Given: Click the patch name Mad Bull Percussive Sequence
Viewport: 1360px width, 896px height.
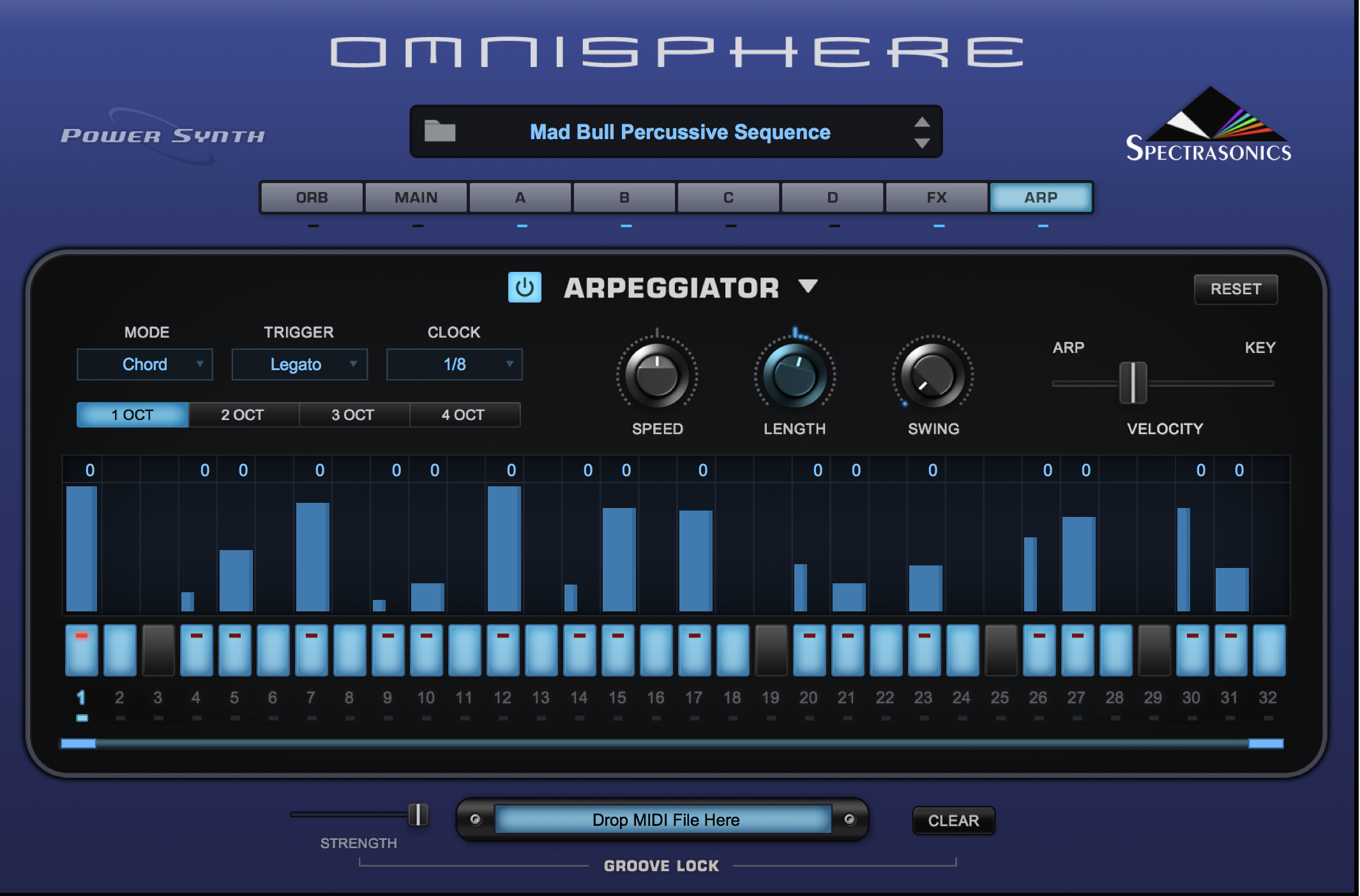Looking at the screenshot, I should (x=680, y=132).
